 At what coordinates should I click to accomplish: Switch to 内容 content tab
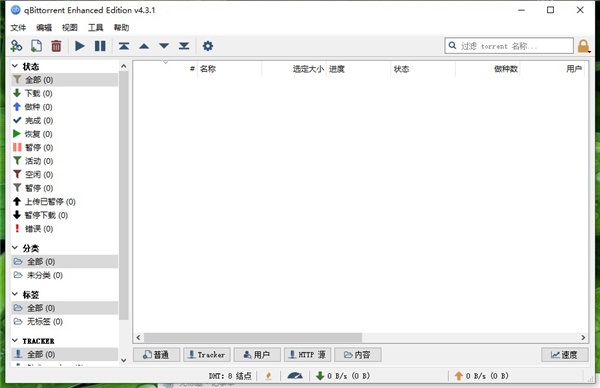click(x=358, y=355)
